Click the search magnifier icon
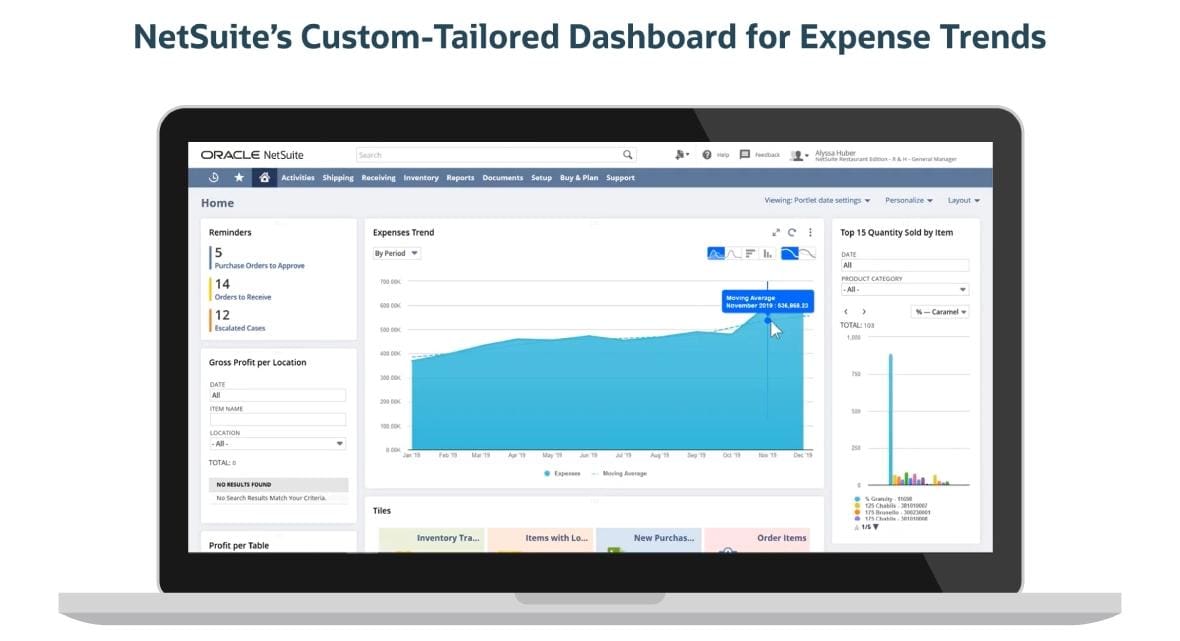Image resolution: width=1180 pixels, height=641 pixels. tap(627, 154)
